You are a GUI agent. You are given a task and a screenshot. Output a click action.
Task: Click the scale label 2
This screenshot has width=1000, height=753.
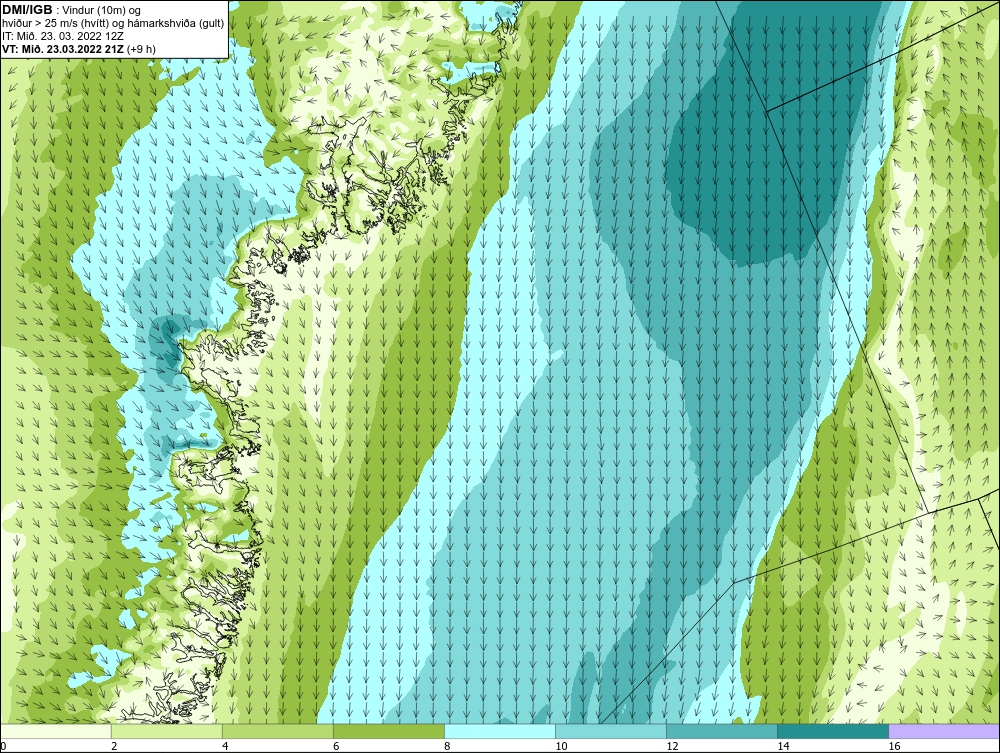[114, 746]
